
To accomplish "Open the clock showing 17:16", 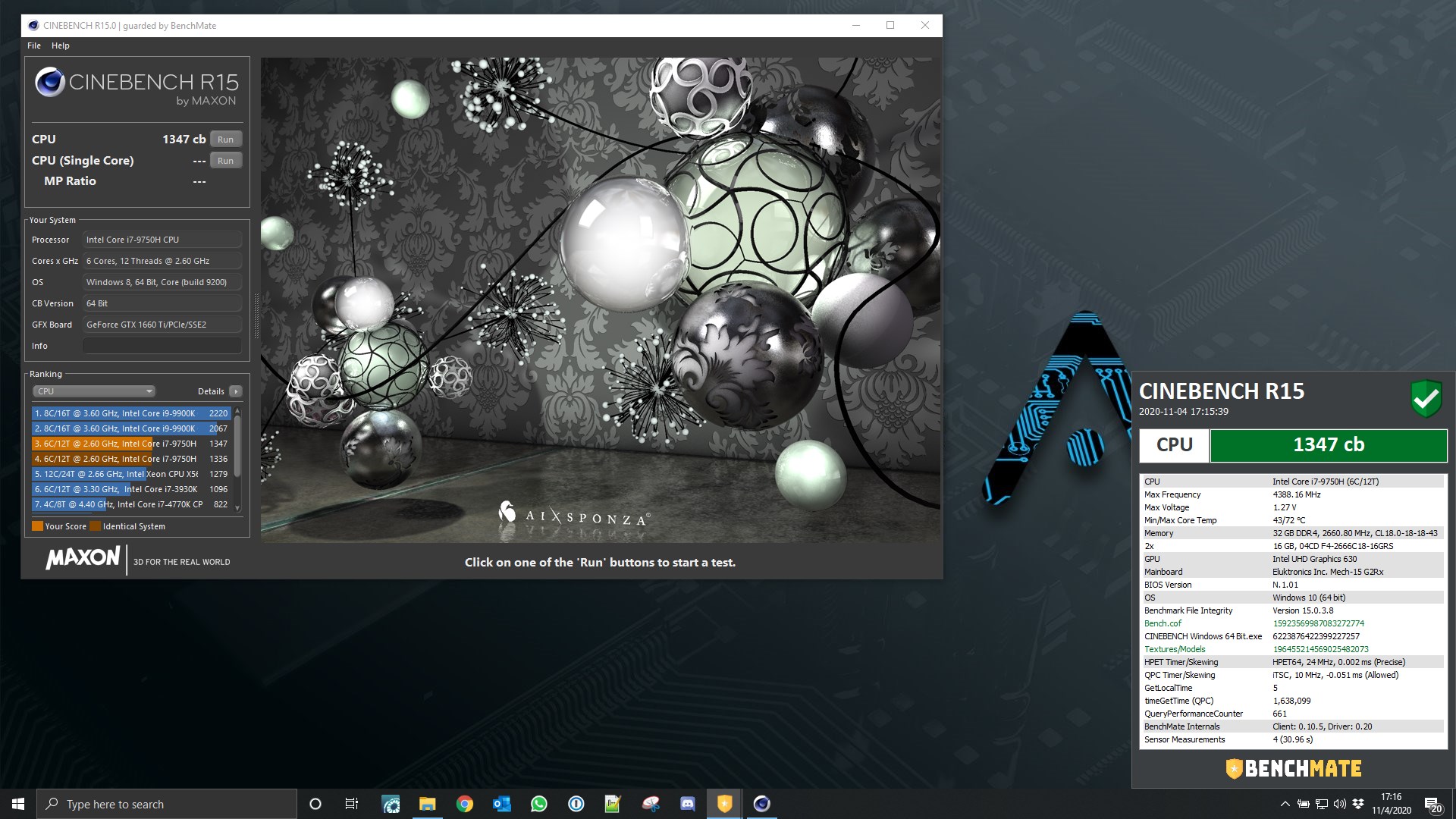I will 1391,804.
